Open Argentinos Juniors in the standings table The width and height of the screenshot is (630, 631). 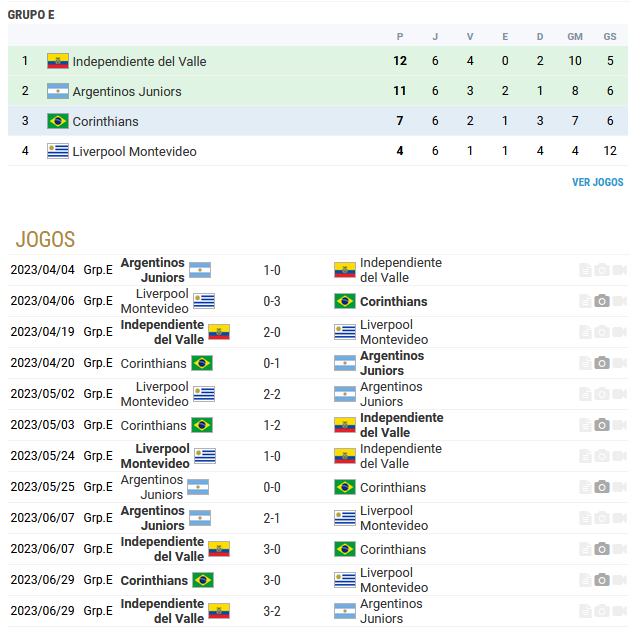point(127,91)
